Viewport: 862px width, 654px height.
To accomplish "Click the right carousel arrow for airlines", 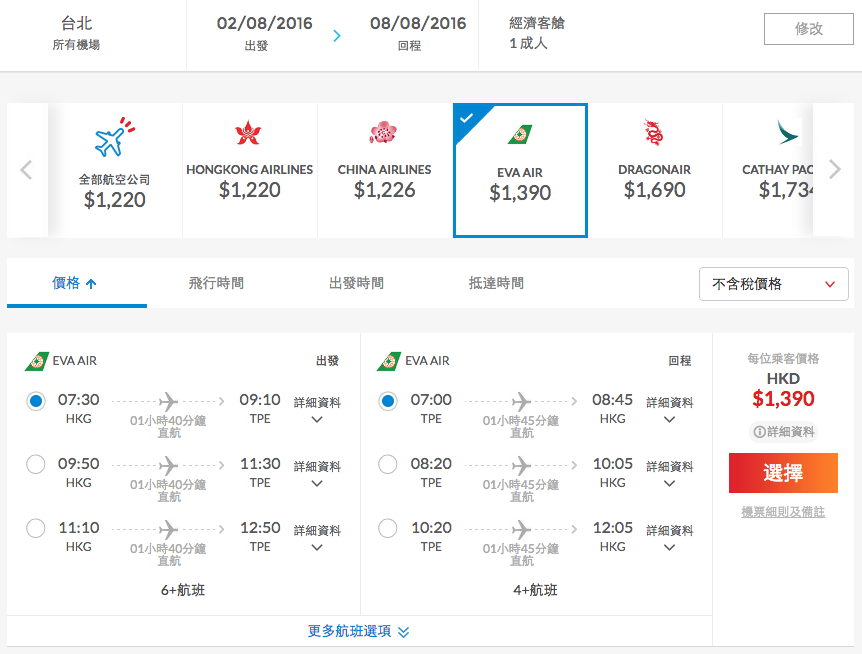I will point(835,169).
